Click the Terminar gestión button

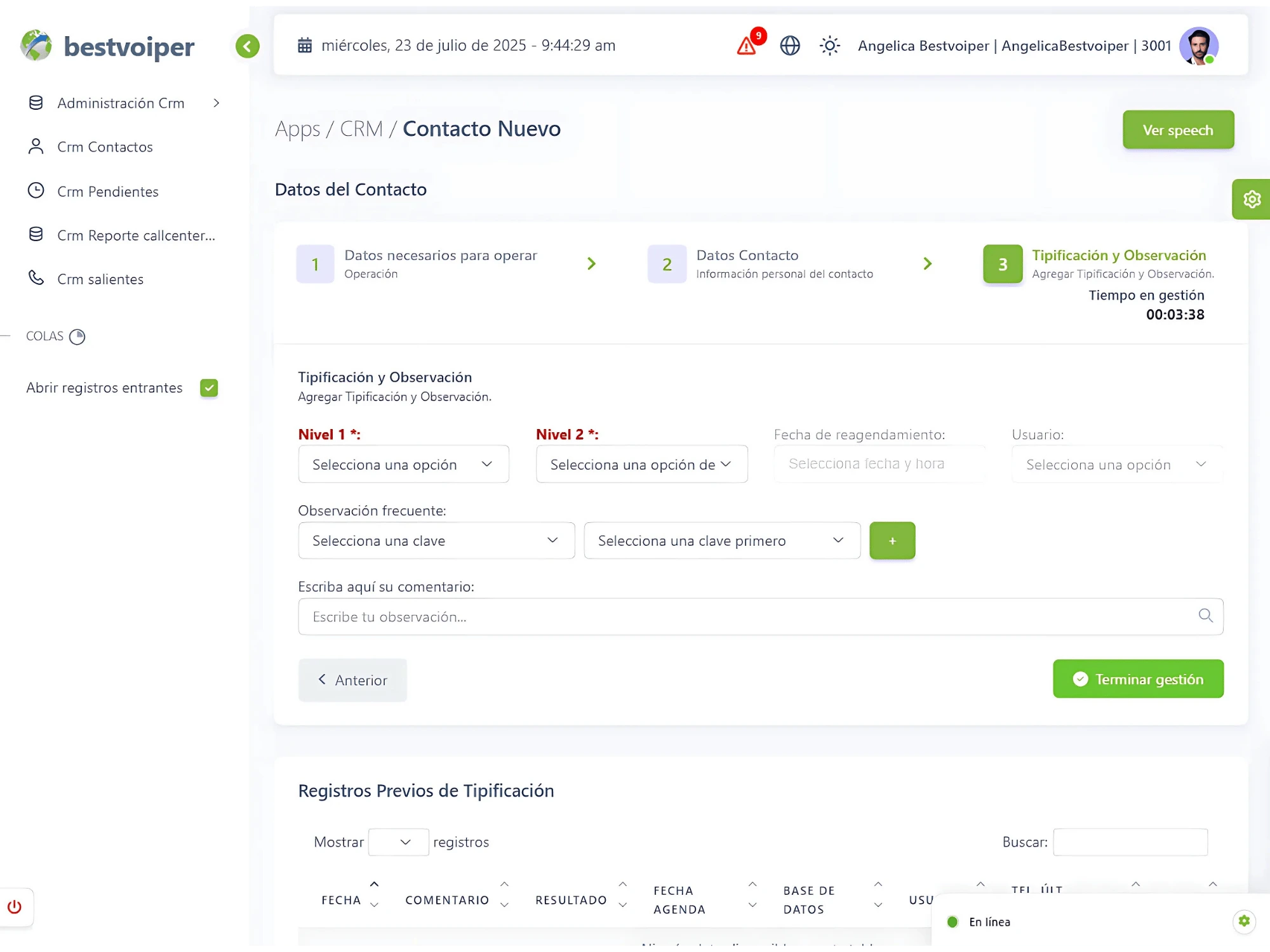(x=1138, y=679)
